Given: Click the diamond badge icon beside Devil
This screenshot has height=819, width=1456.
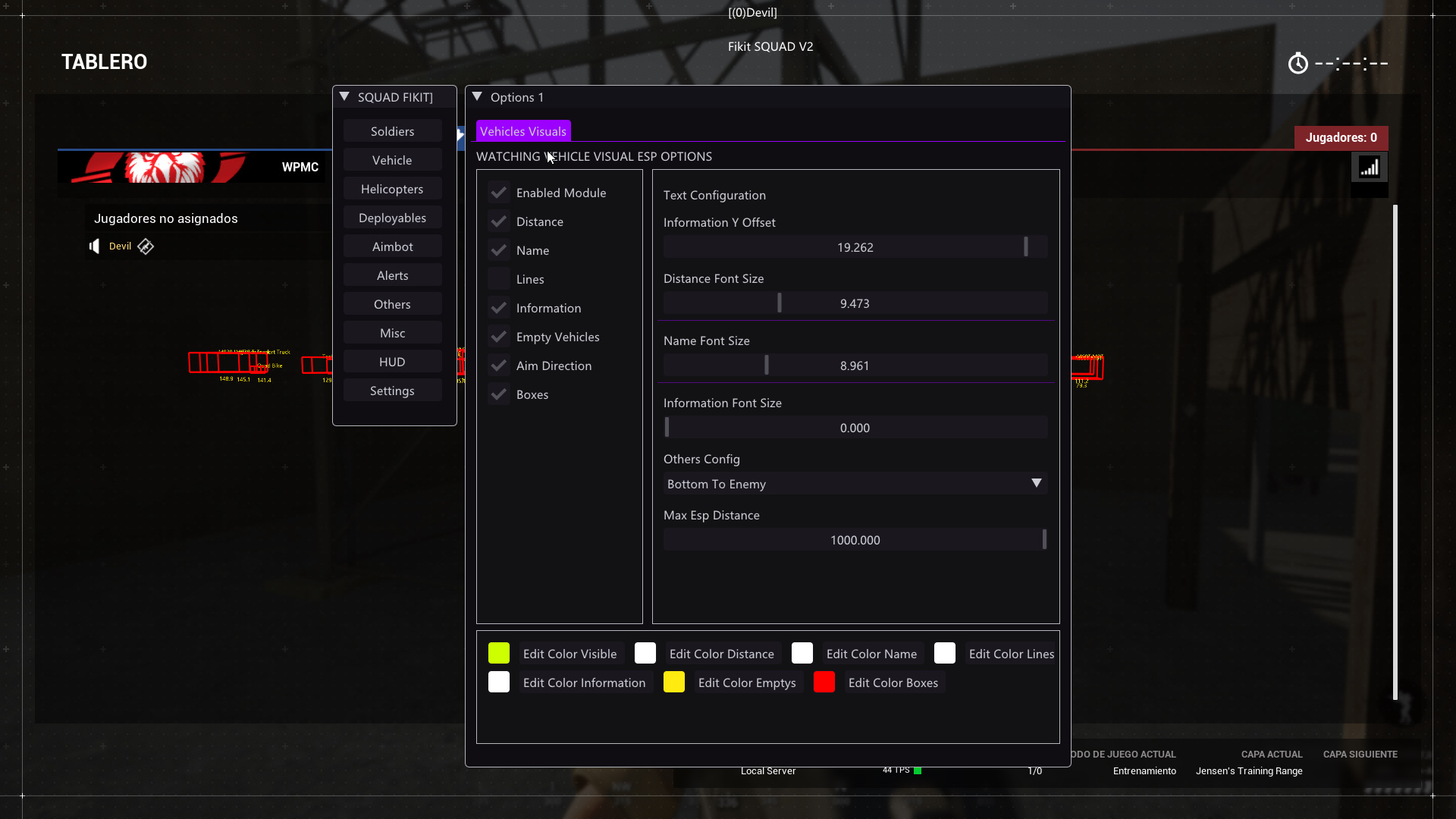Looking at the screenshot, I should point(146,246).
